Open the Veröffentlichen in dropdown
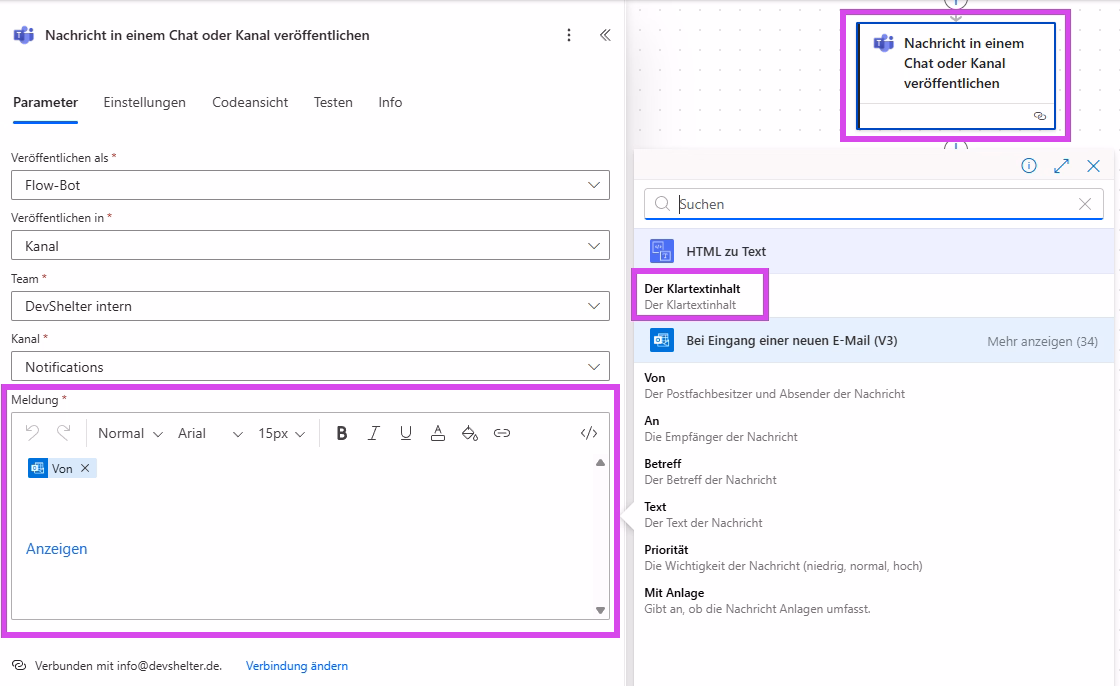 click(x=310, y=246)
